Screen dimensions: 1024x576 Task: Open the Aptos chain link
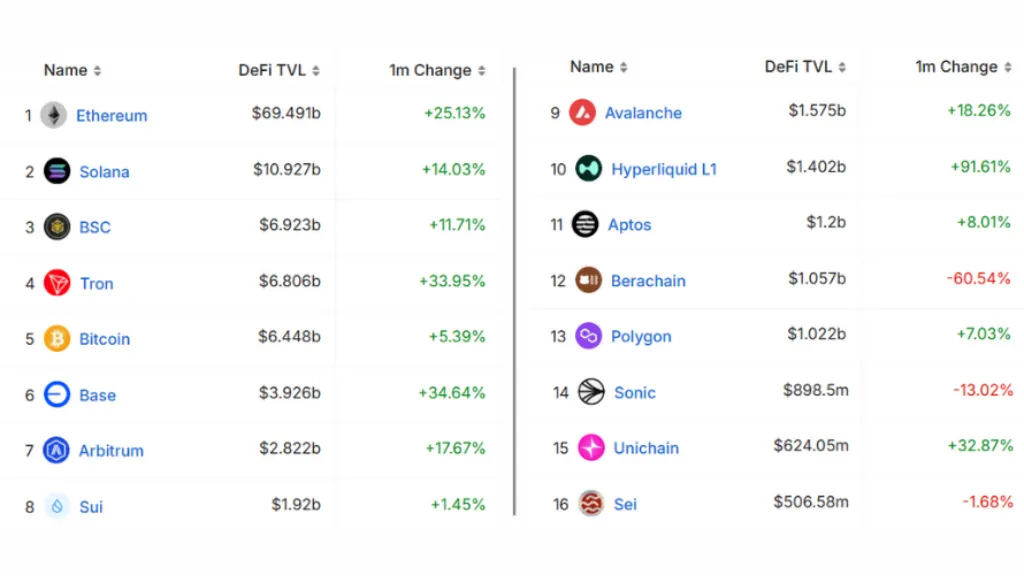click(630, 225)
